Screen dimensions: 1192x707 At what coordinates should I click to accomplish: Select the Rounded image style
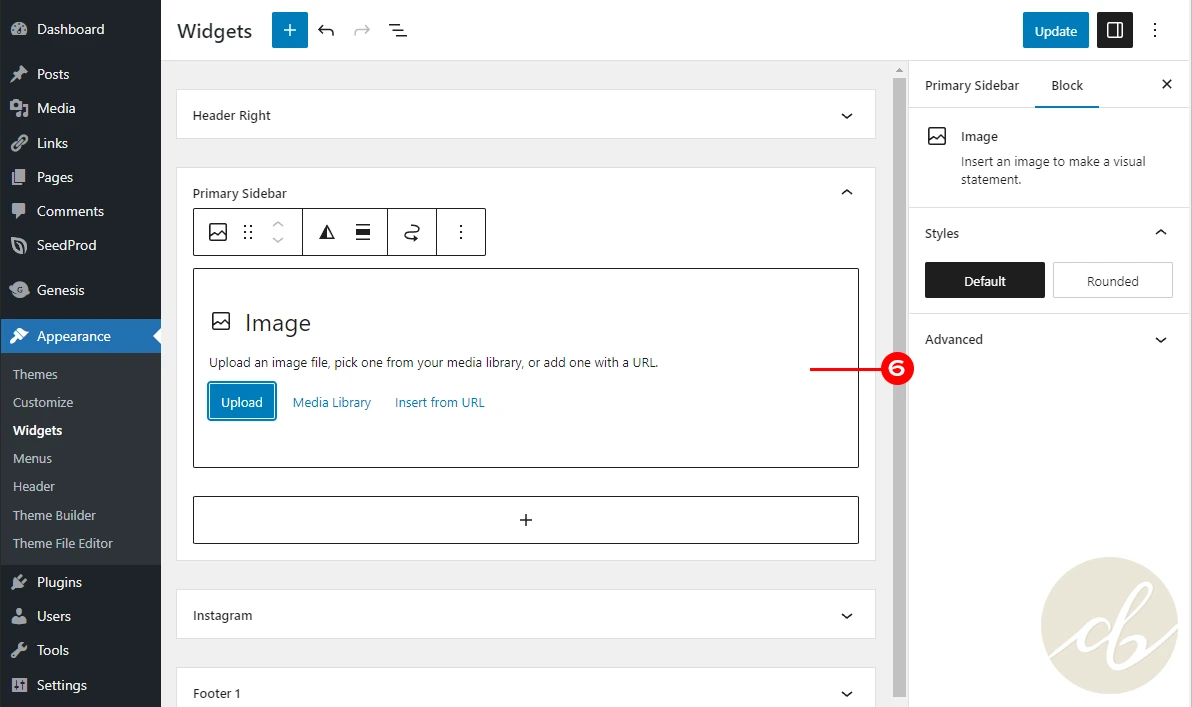tap(1112, 281)
